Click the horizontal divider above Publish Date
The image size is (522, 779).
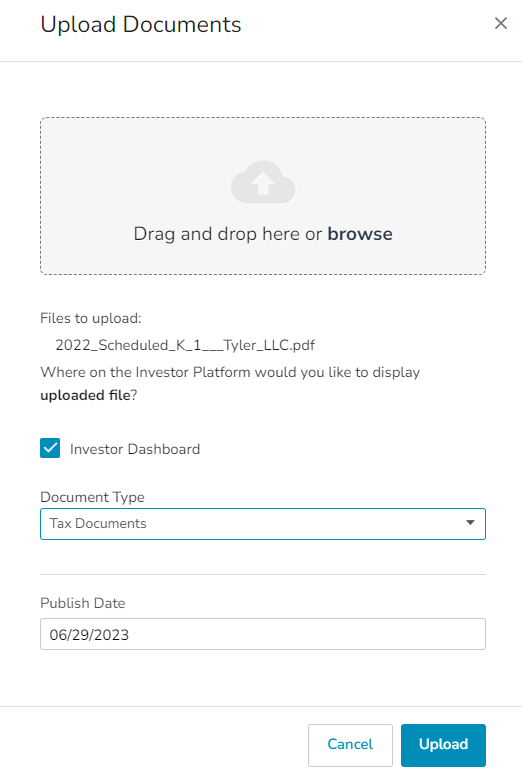(263, 575)
